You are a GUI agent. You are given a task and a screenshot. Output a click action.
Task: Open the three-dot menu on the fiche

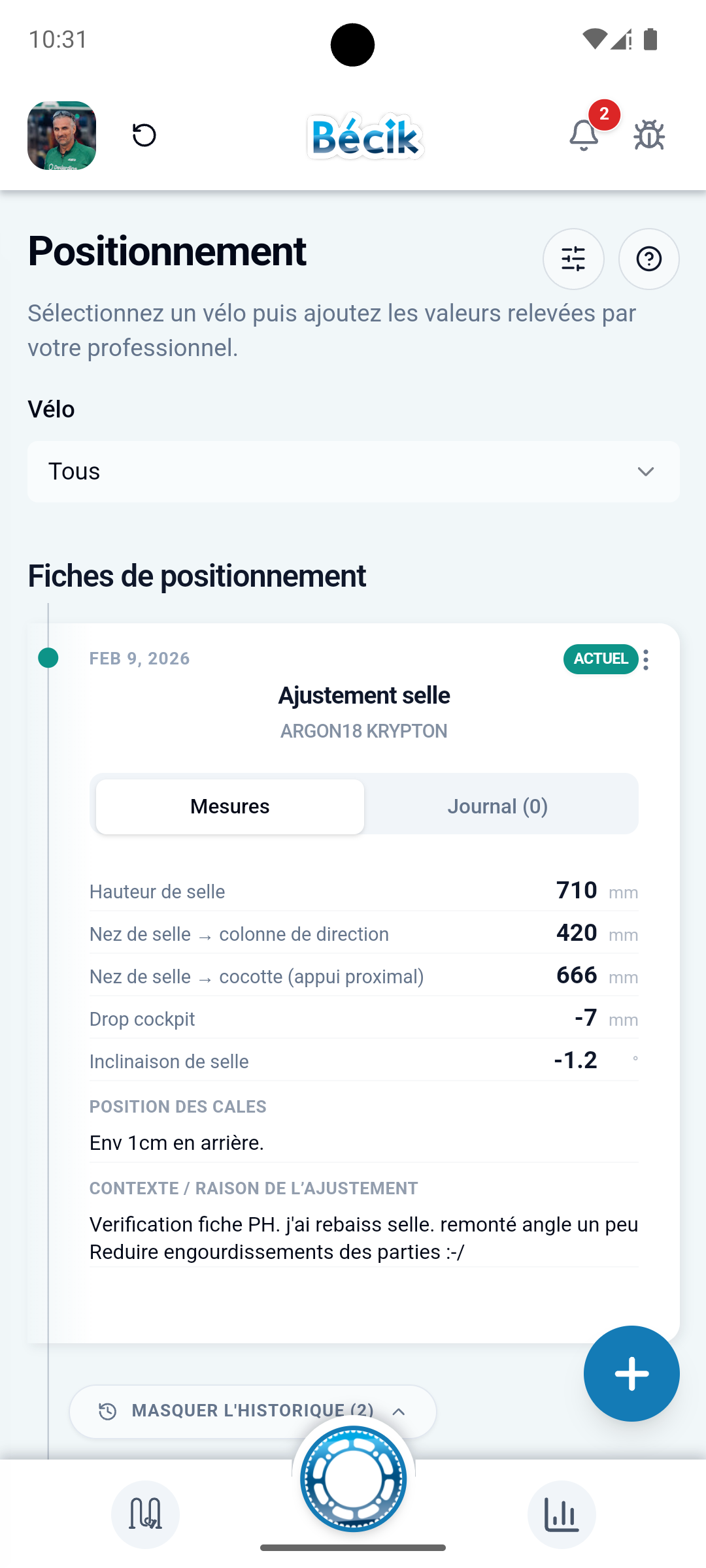[x=646, y=660]
